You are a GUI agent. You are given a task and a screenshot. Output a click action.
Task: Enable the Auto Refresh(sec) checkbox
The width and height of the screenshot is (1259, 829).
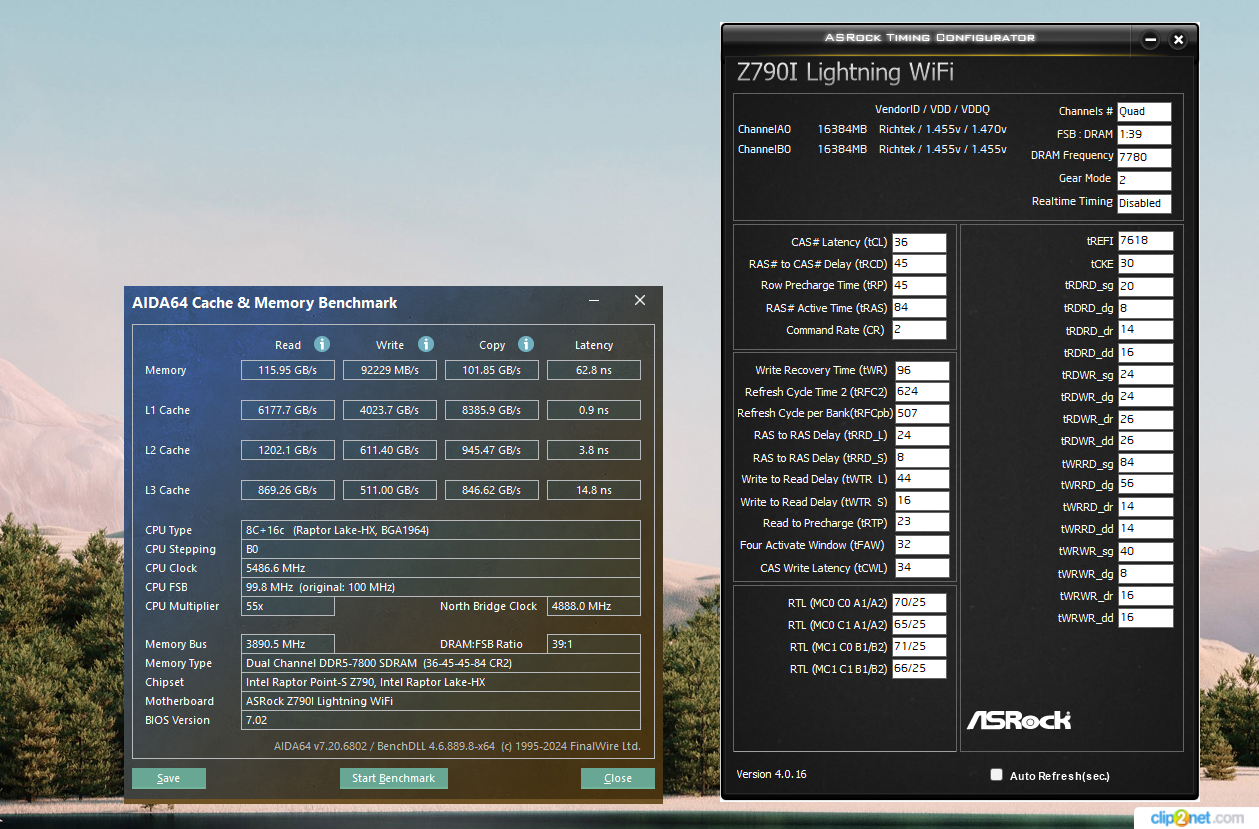pos(996,775)
